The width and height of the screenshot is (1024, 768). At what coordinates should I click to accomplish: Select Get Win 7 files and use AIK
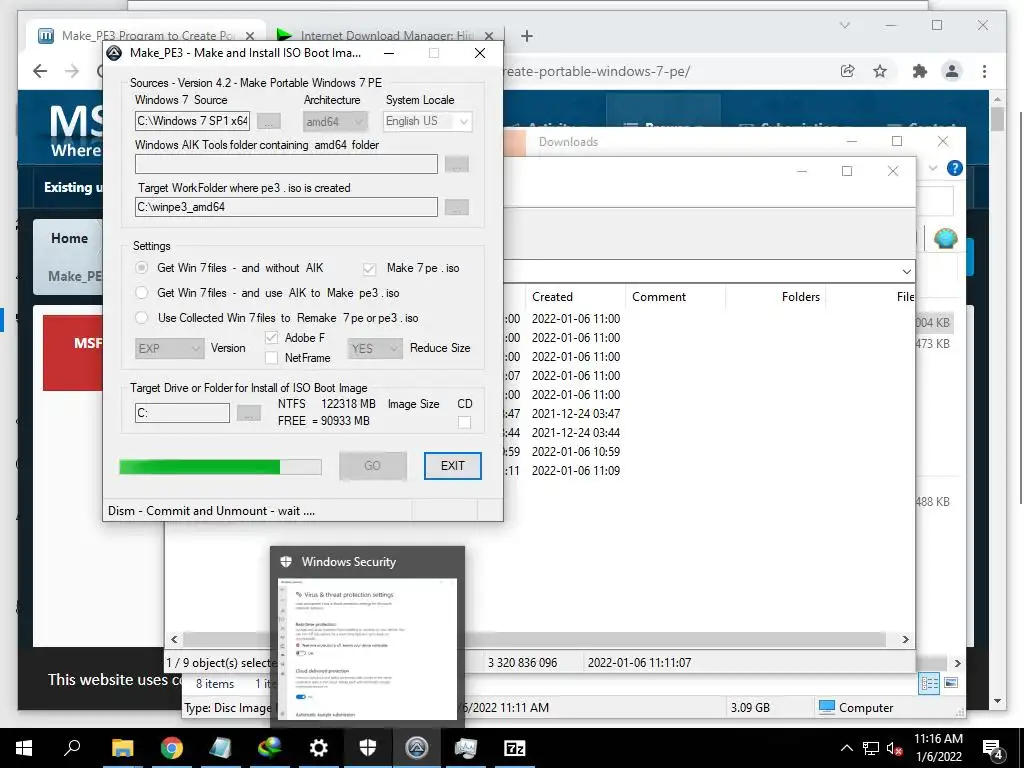click(141, 293)
